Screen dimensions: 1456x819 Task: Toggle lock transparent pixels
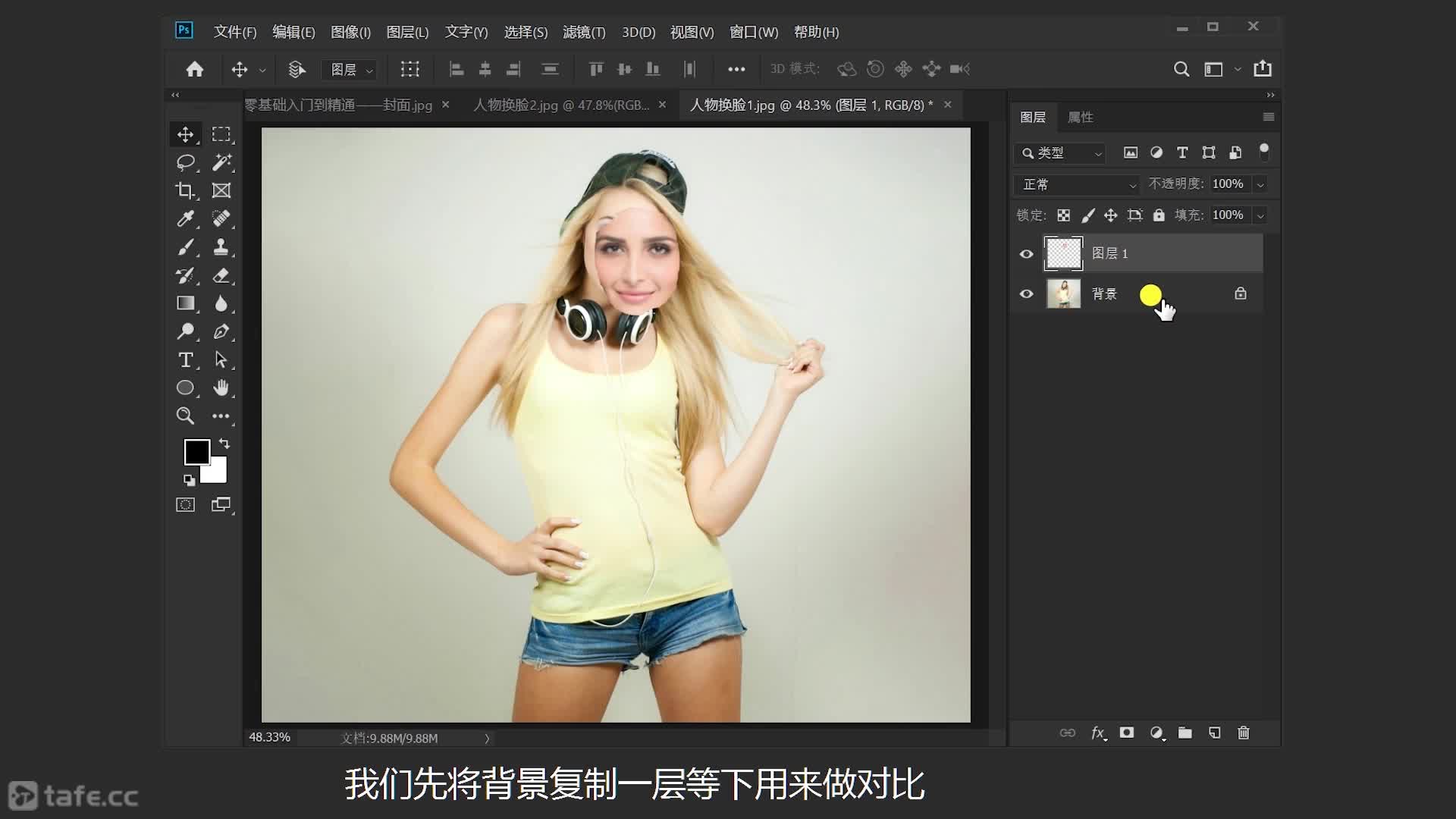[1064, 215]
